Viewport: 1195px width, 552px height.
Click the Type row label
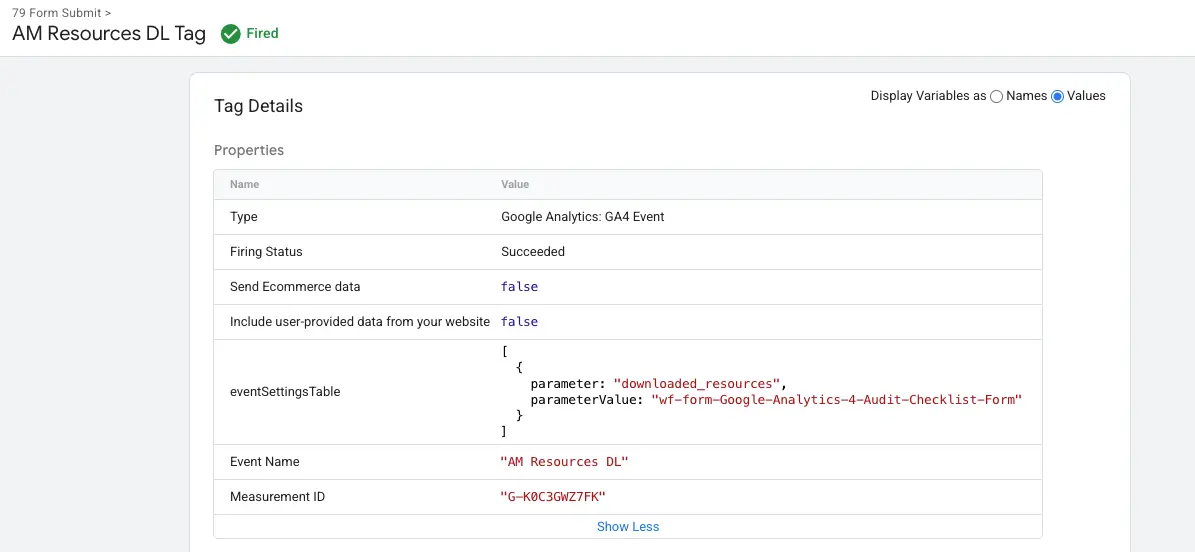pos(244,217)
